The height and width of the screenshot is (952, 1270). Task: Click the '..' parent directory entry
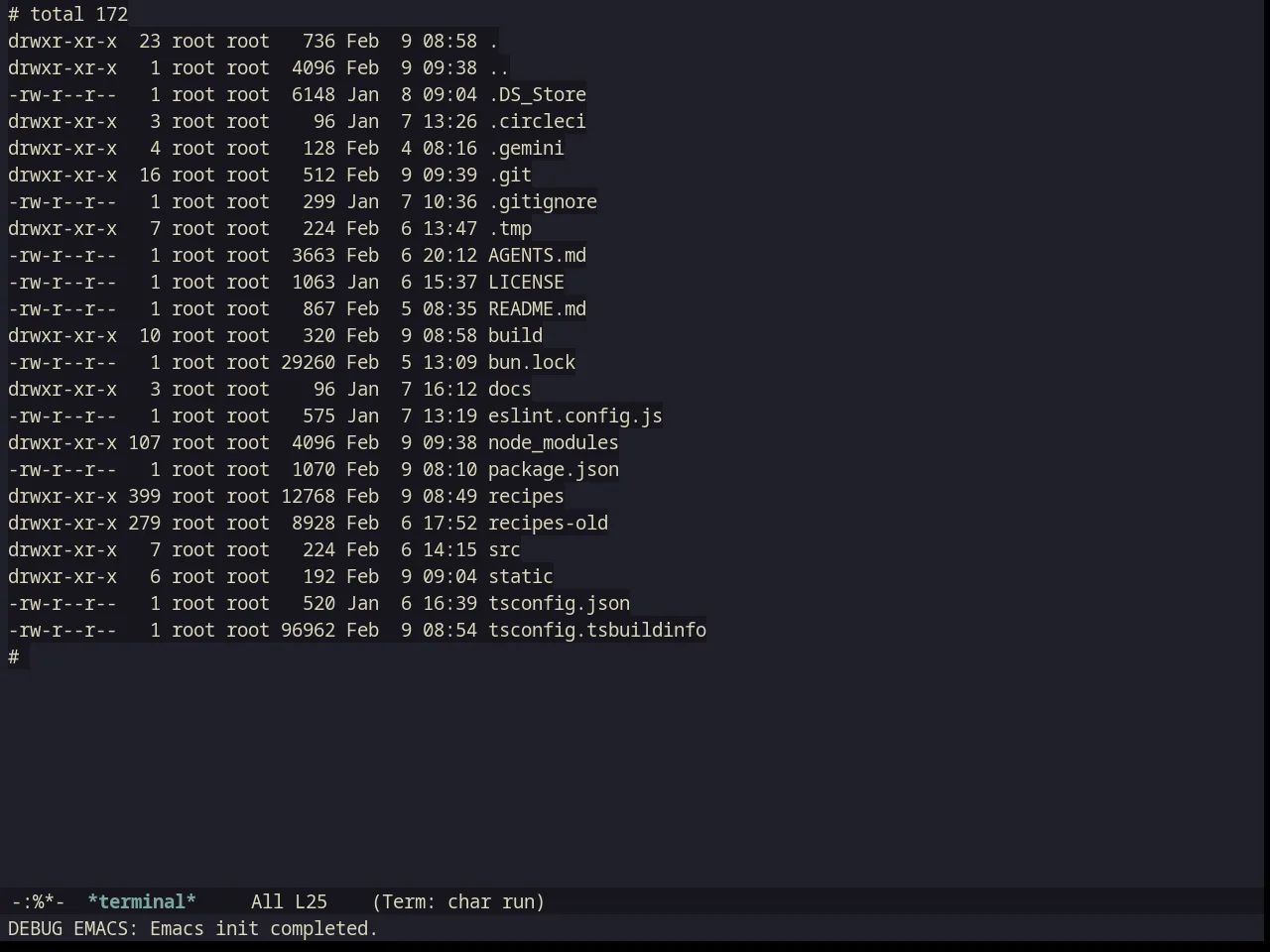pos(499,67)
